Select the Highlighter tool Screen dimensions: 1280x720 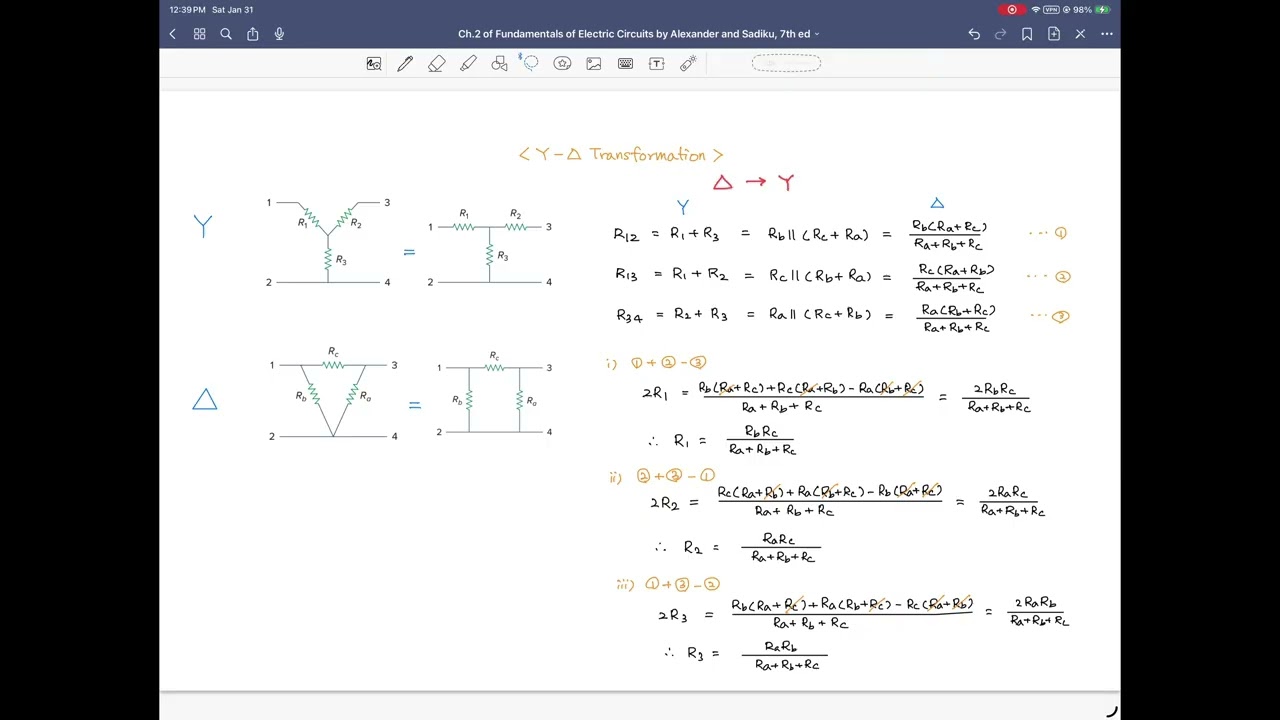[x=468, y=64]
